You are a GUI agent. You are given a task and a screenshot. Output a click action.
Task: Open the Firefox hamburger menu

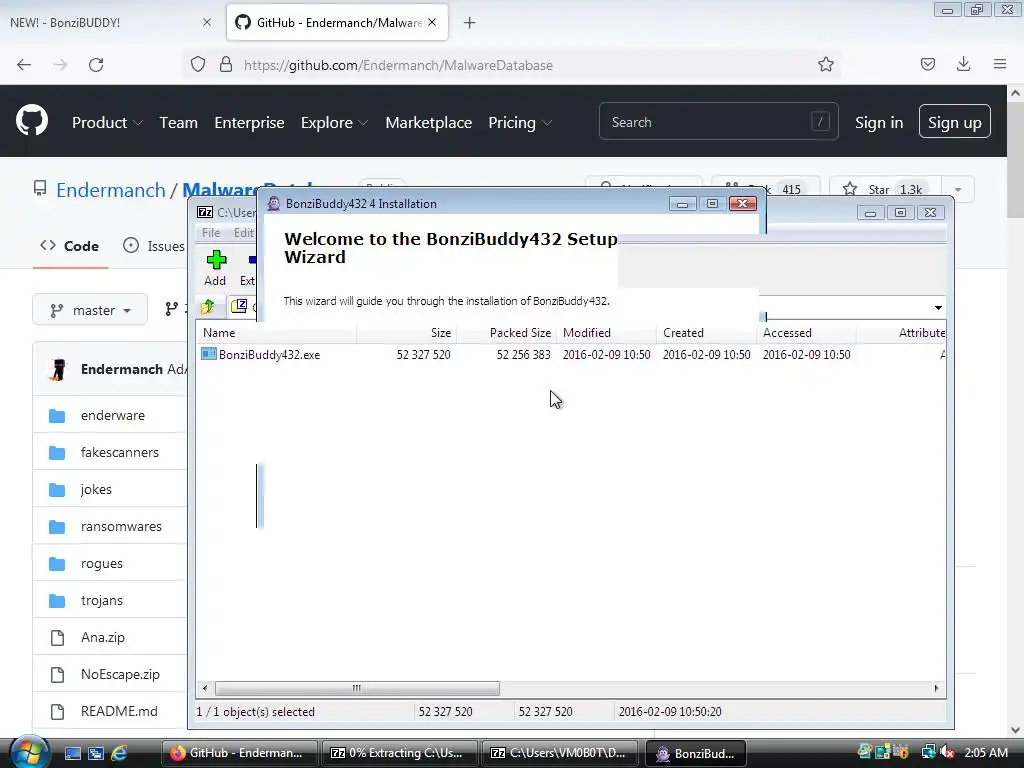[x=1000, y=64]
